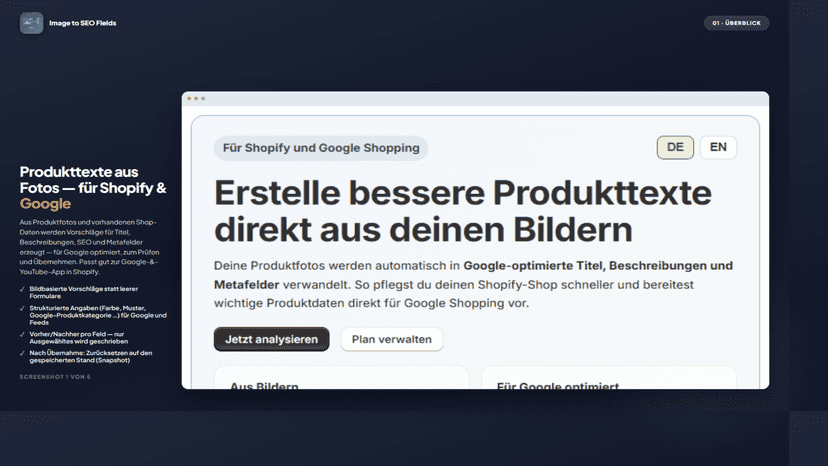Screen dimensions: 828x466
Task: Click heading 'Erstelle bessere Produkttexte direkt aus deinen Bildern'
Action: tap(463, 211)
